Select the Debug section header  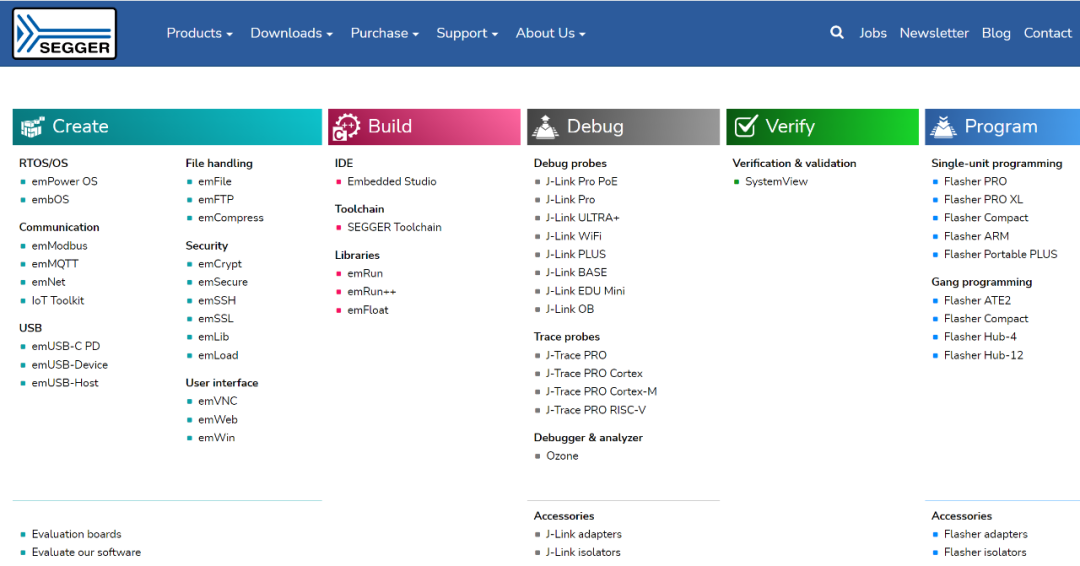623,127
